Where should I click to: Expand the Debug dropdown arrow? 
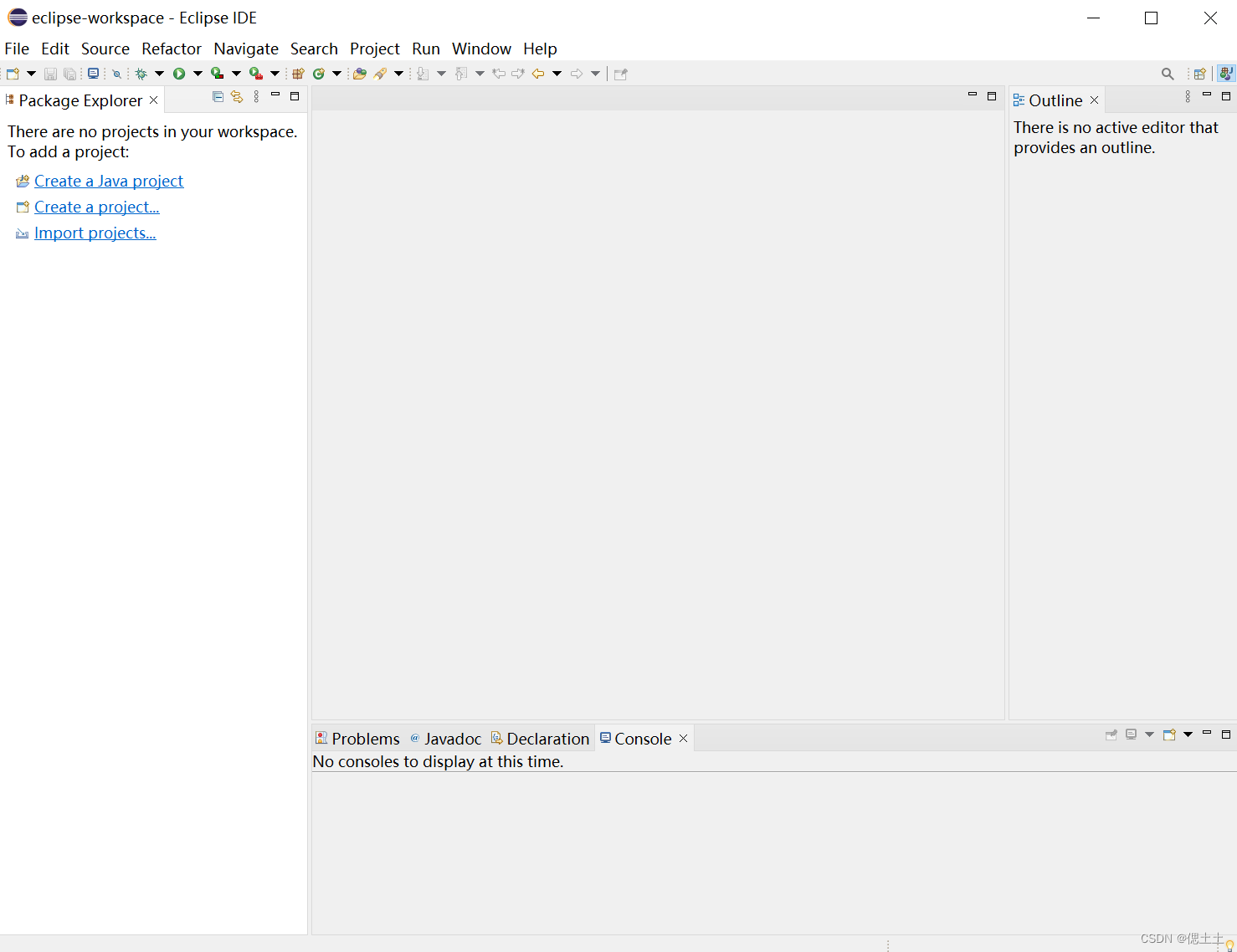pyautogui.click(x=159, y=74)
